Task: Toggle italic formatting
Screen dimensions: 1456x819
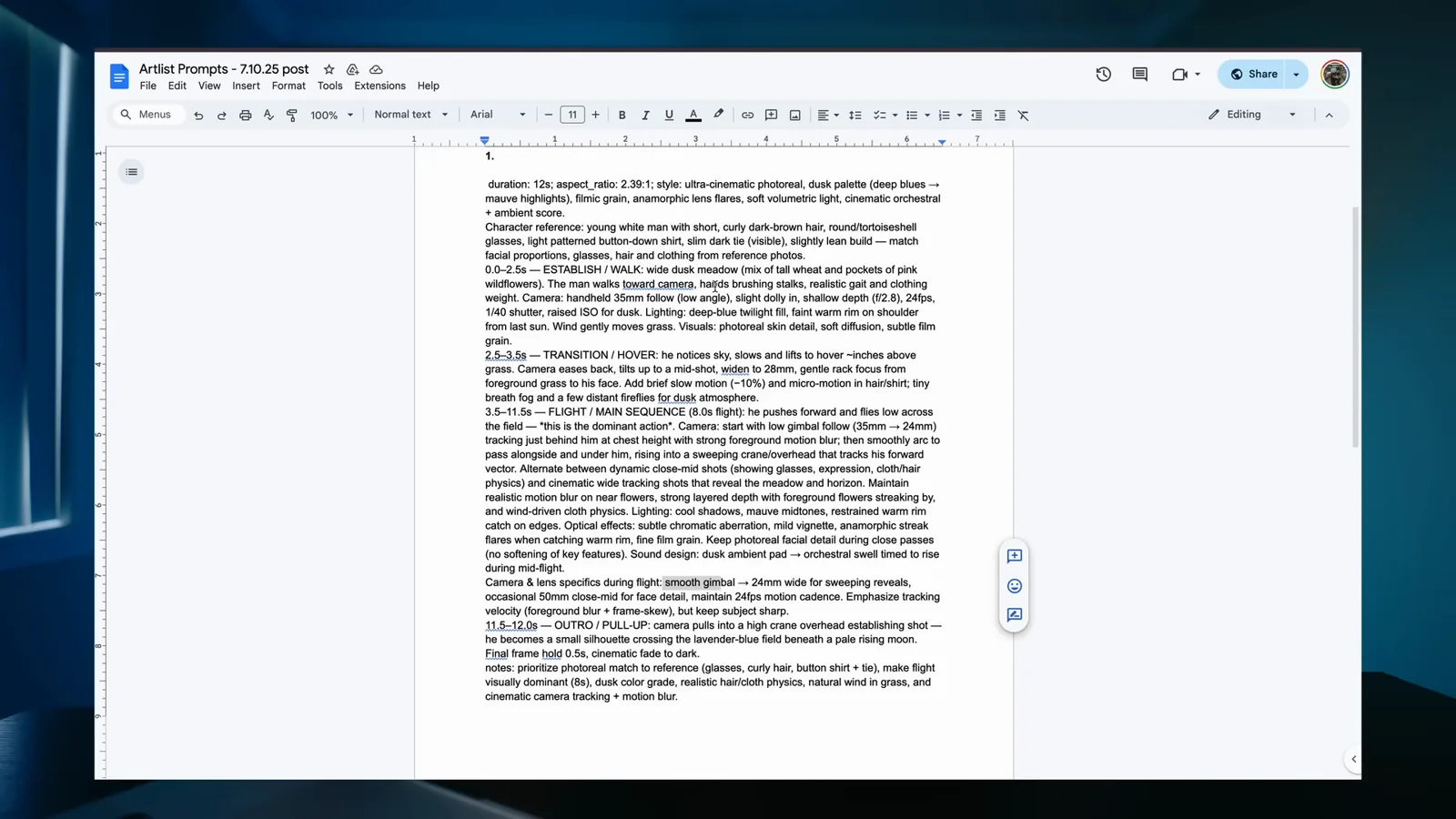Action: click(x=645, y=116)
